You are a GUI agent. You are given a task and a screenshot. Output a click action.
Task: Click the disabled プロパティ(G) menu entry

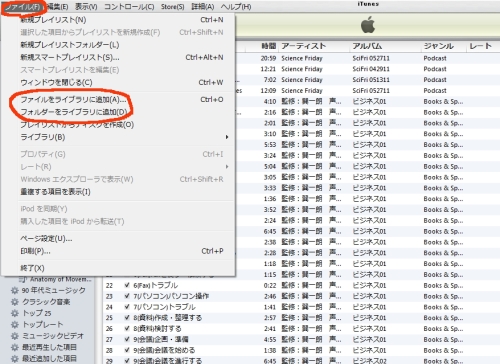click(x=122, y=154)
